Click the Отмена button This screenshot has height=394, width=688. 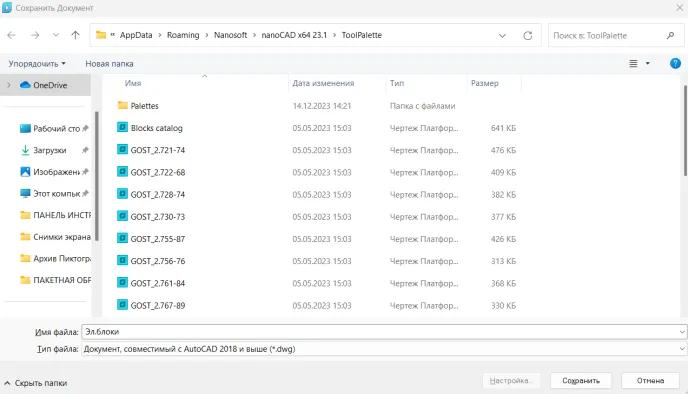(x=650, y=380)
